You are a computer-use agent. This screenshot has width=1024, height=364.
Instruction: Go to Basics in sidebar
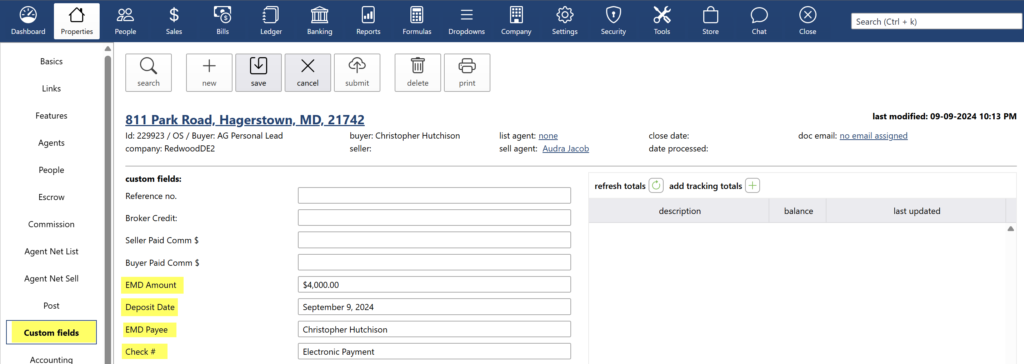(x=52, y=61)
